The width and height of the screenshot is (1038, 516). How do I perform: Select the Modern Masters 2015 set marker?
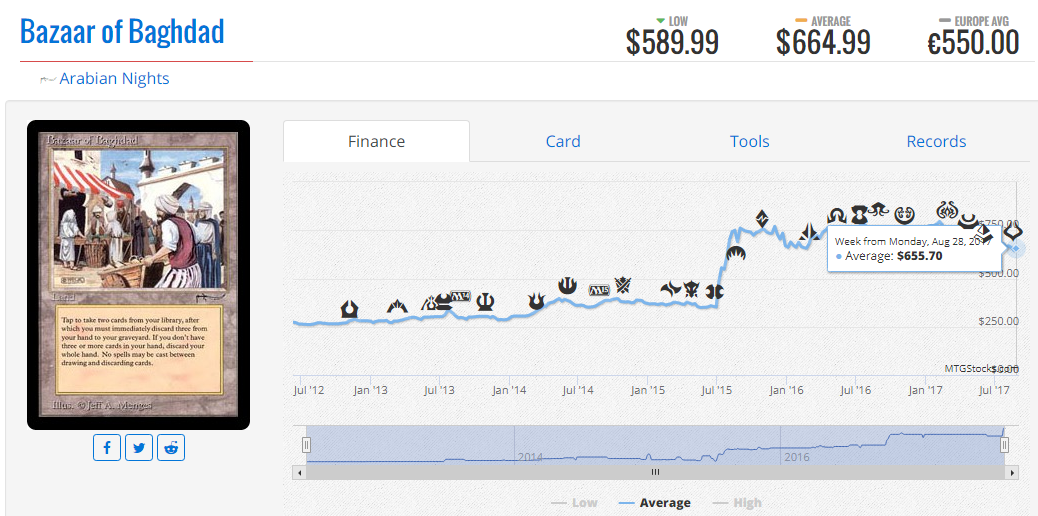[714, 291]
